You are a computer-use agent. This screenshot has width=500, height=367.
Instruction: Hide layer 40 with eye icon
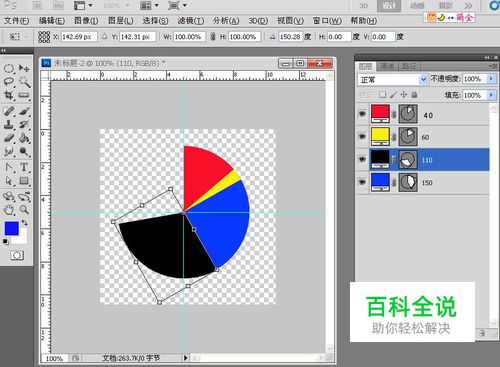tap(362, 114)
